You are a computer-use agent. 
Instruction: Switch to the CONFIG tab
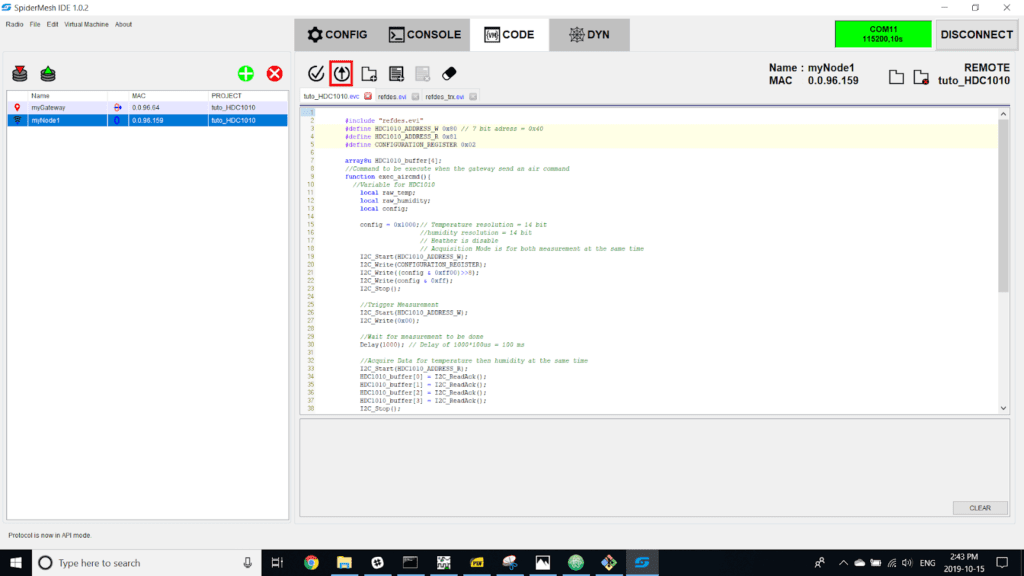tap(337, 35)
